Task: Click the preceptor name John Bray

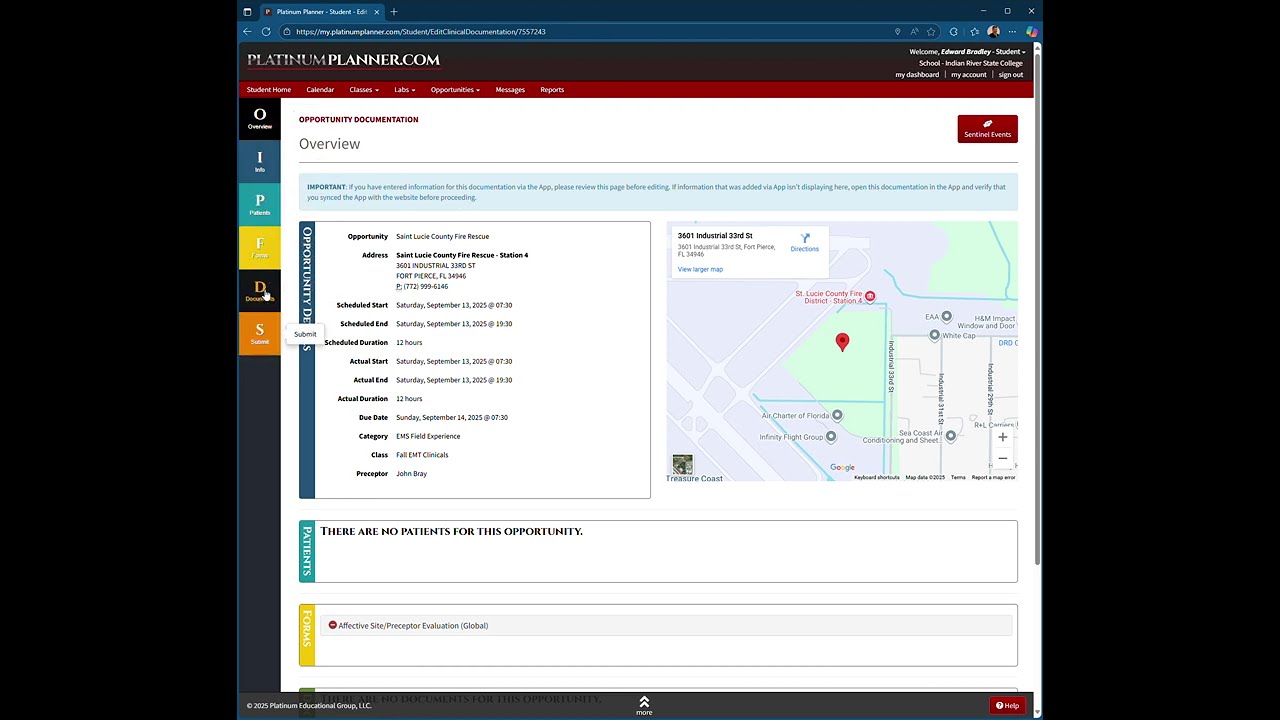Action: [x=411, y=474]
